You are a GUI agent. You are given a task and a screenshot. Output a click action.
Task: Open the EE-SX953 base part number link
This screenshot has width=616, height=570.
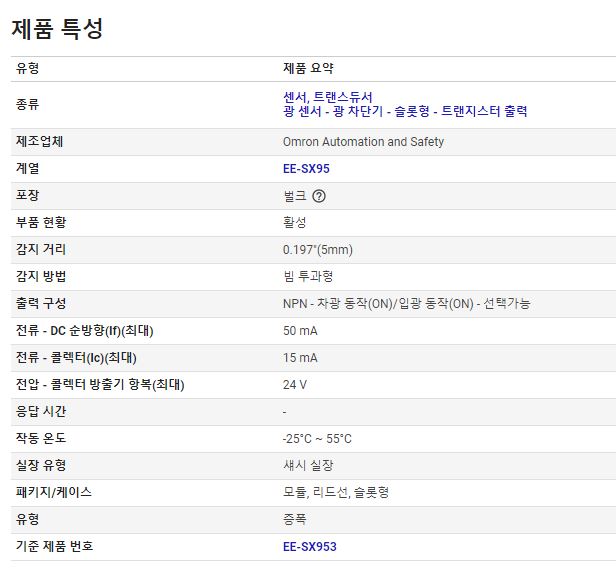point(310,546)
